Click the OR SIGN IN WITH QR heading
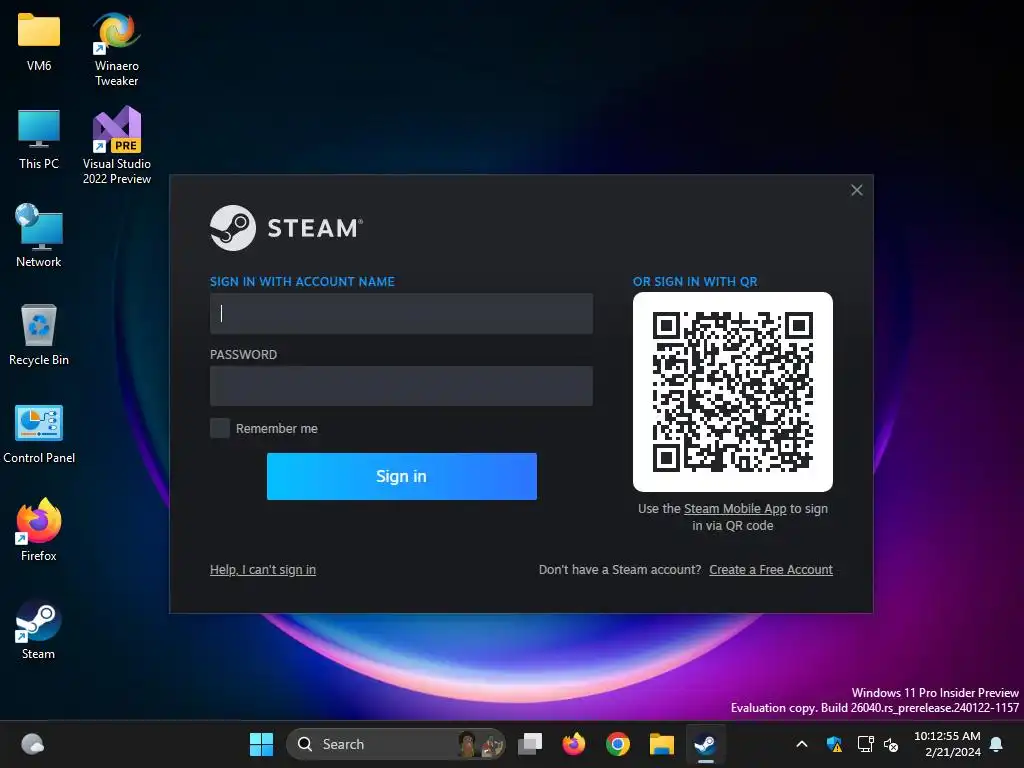Image resolution: width=1024 pixels, height=768 pixels. tap(695, 281)
